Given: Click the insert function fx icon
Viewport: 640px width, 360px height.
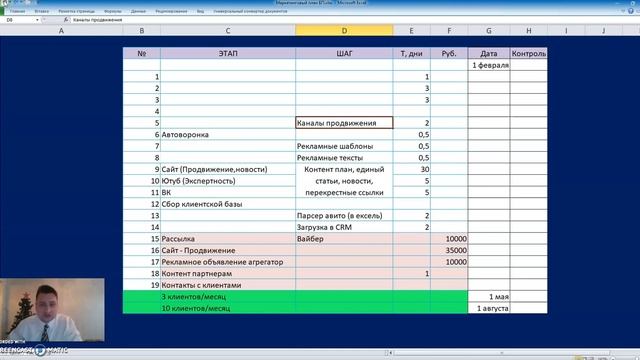Looking at the screenshot, I should coord(66,20).
